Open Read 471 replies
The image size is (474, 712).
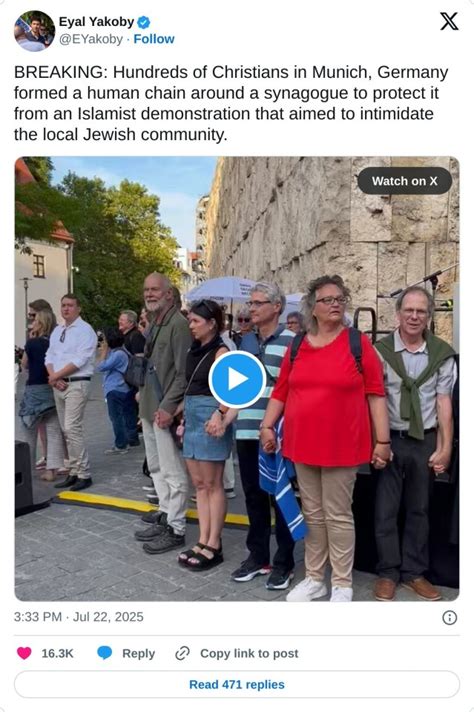point(237,684)
